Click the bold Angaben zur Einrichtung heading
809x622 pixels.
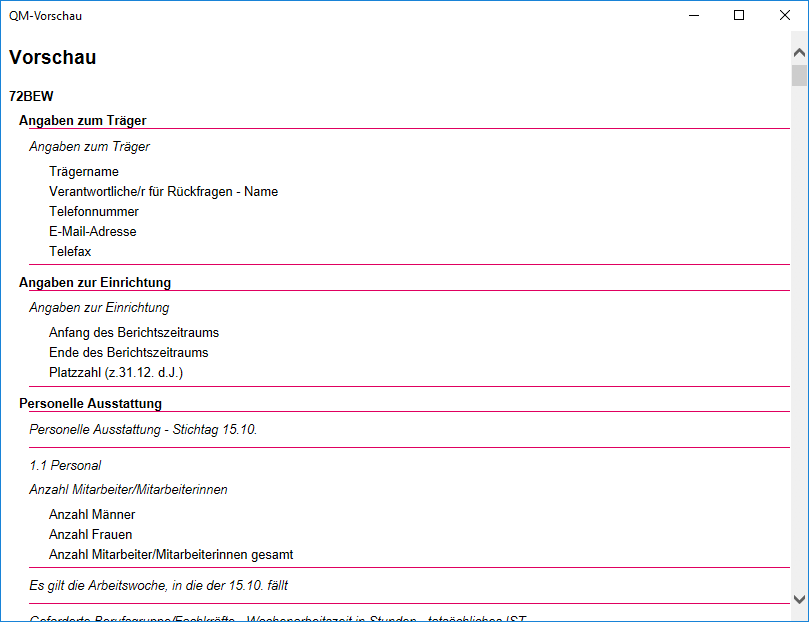pos(95,282)
